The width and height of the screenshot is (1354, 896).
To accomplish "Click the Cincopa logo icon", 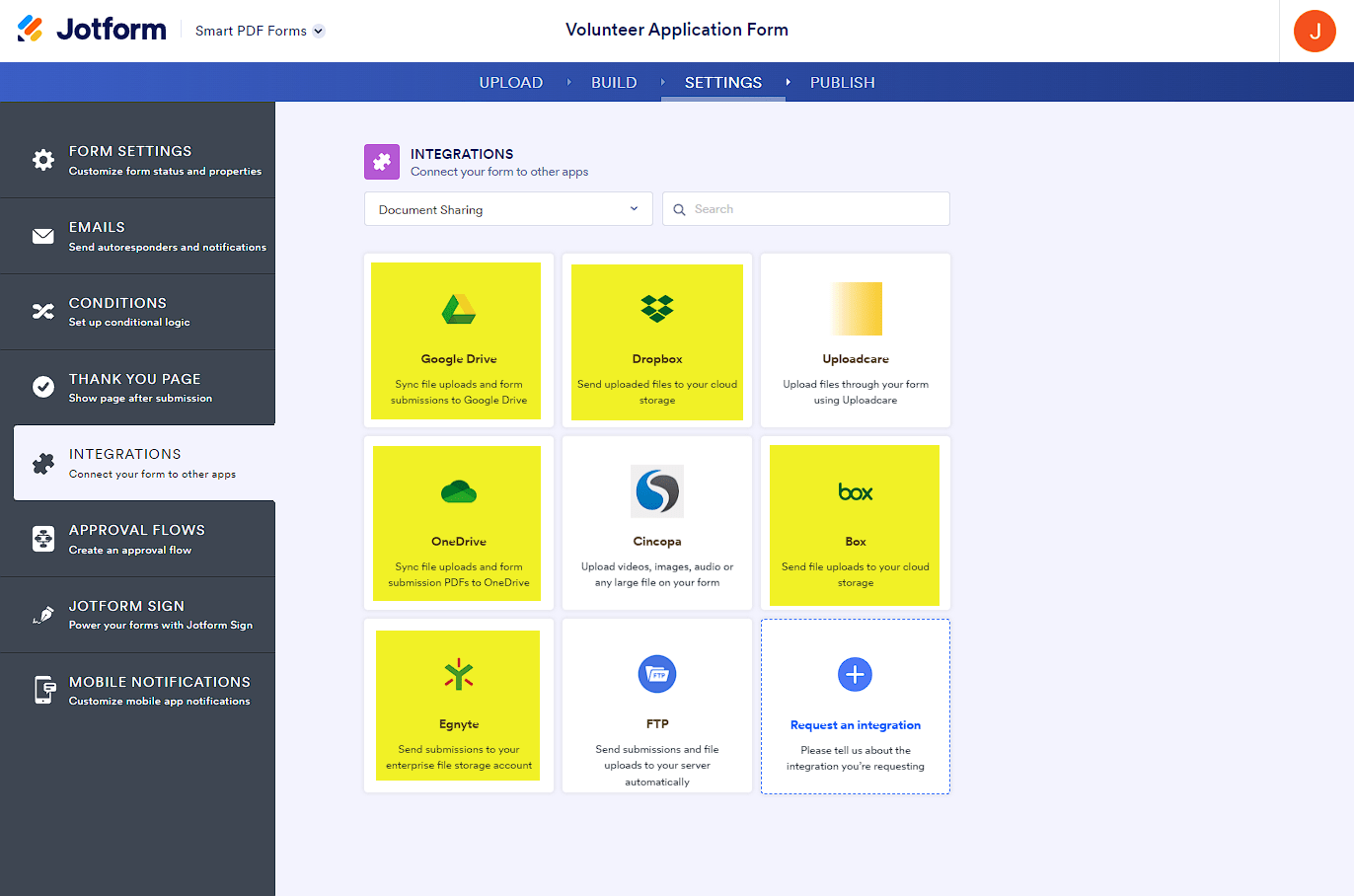I will pos(657,491).
